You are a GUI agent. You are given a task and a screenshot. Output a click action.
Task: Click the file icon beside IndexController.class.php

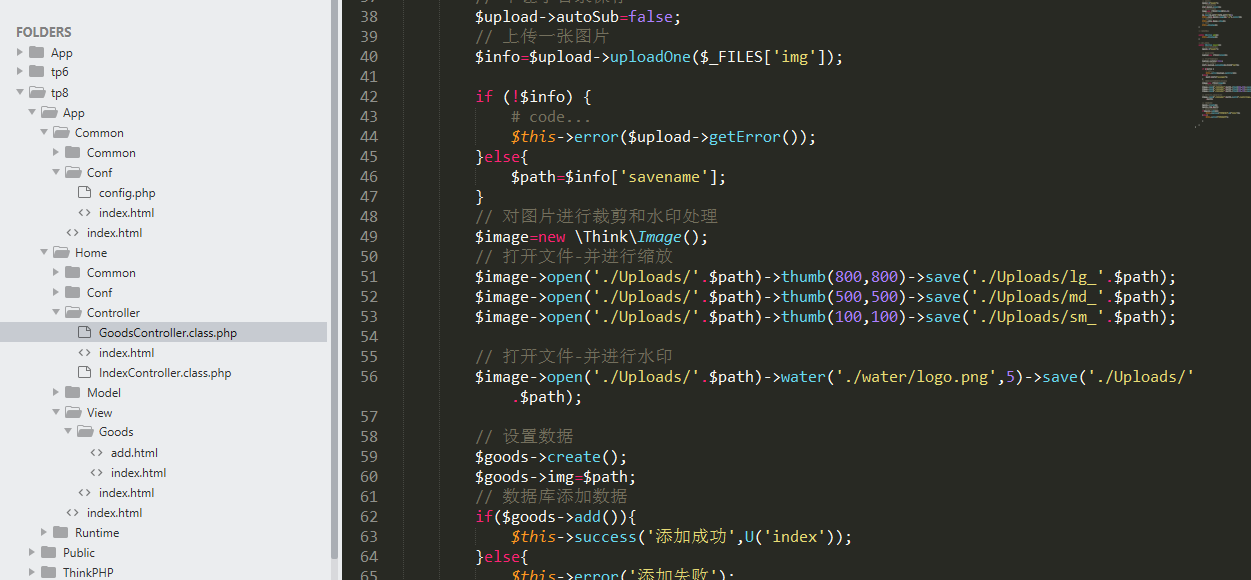(x=84, y=372)
